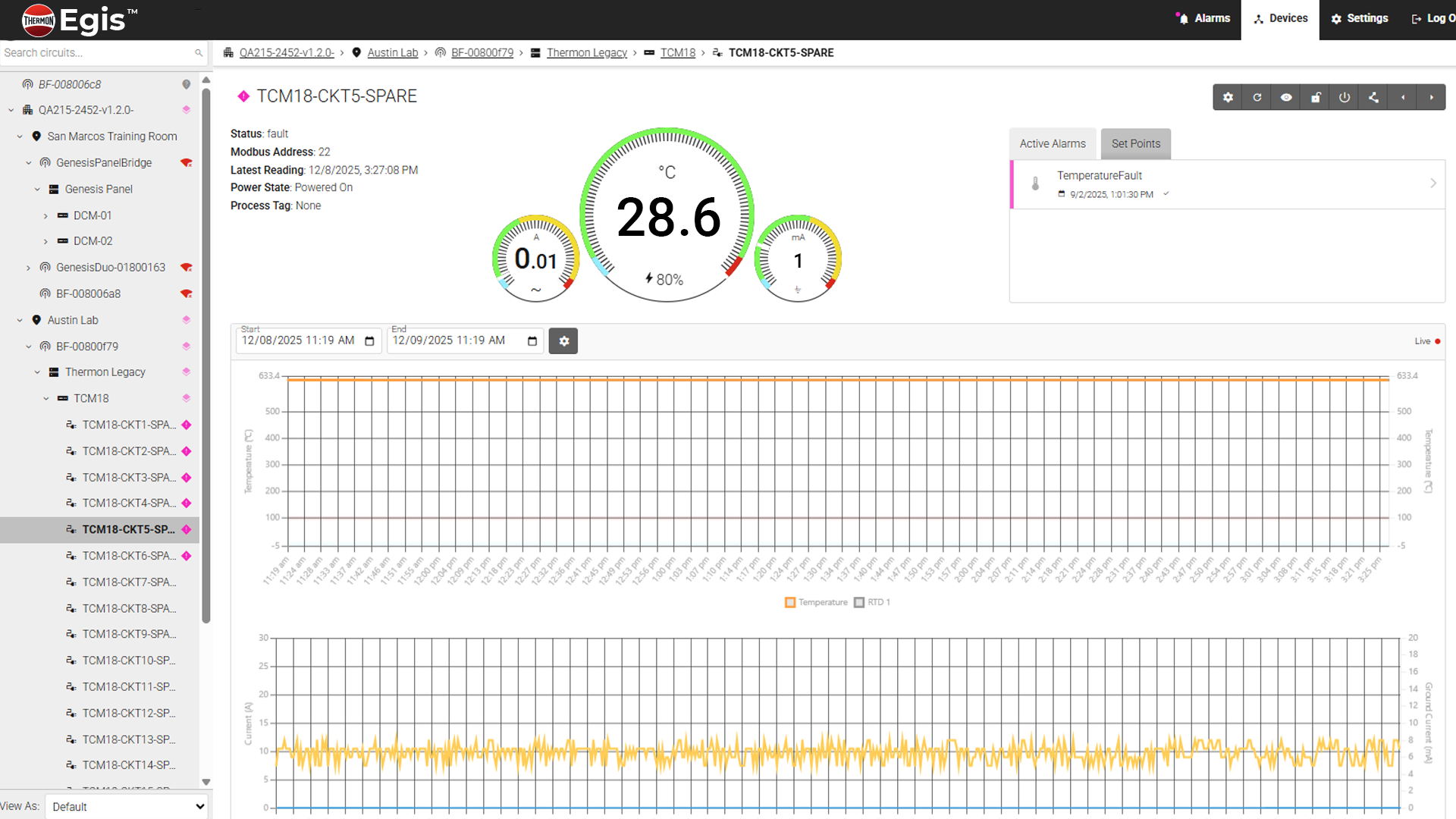The width and height of the screenshot is (1456, 819).
Task: Open the TemperatureFault alarm entry
Action: tap(1227, 184)
